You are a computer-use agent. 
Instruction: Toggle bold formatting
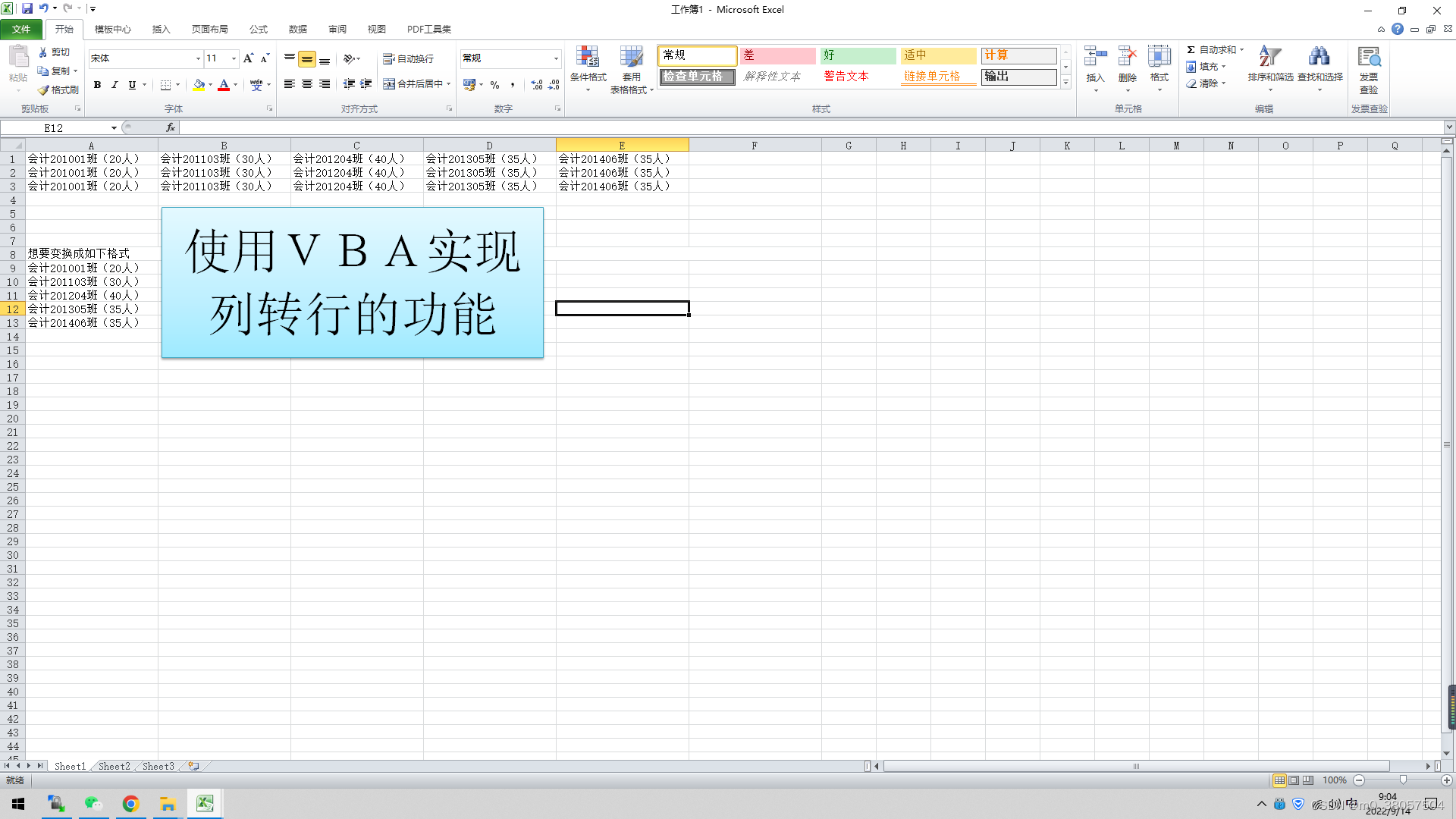97,85
